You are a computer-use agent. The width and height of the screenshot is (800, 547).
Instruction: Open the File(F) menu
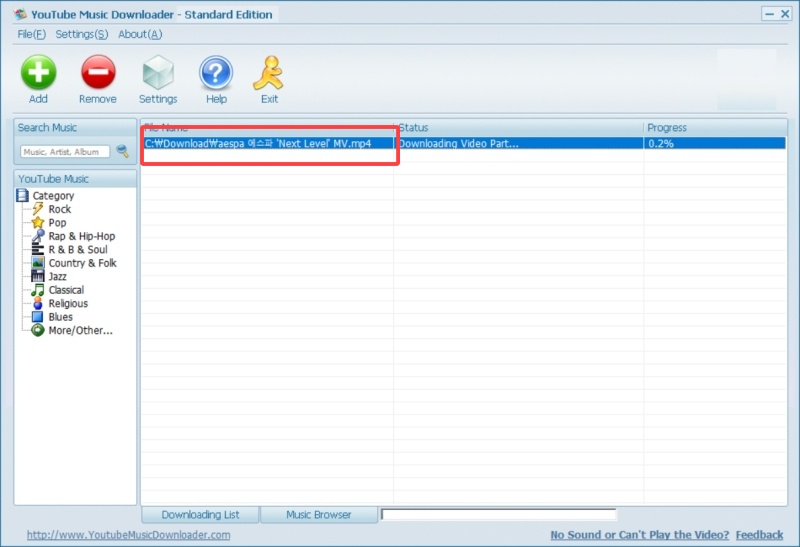tap(32, 34)
